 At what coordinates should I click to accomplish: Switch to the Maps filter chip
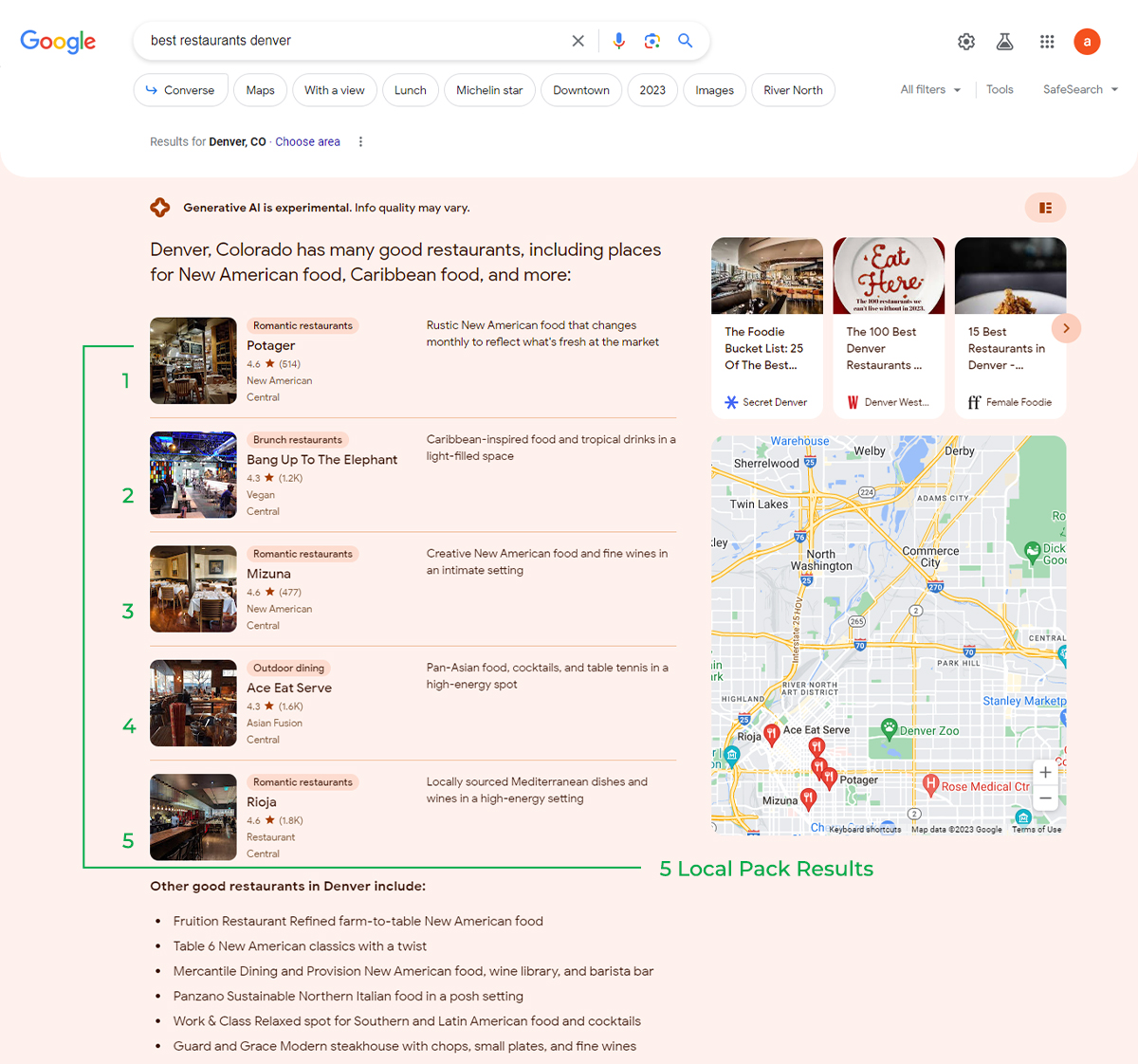coord(260,90)
